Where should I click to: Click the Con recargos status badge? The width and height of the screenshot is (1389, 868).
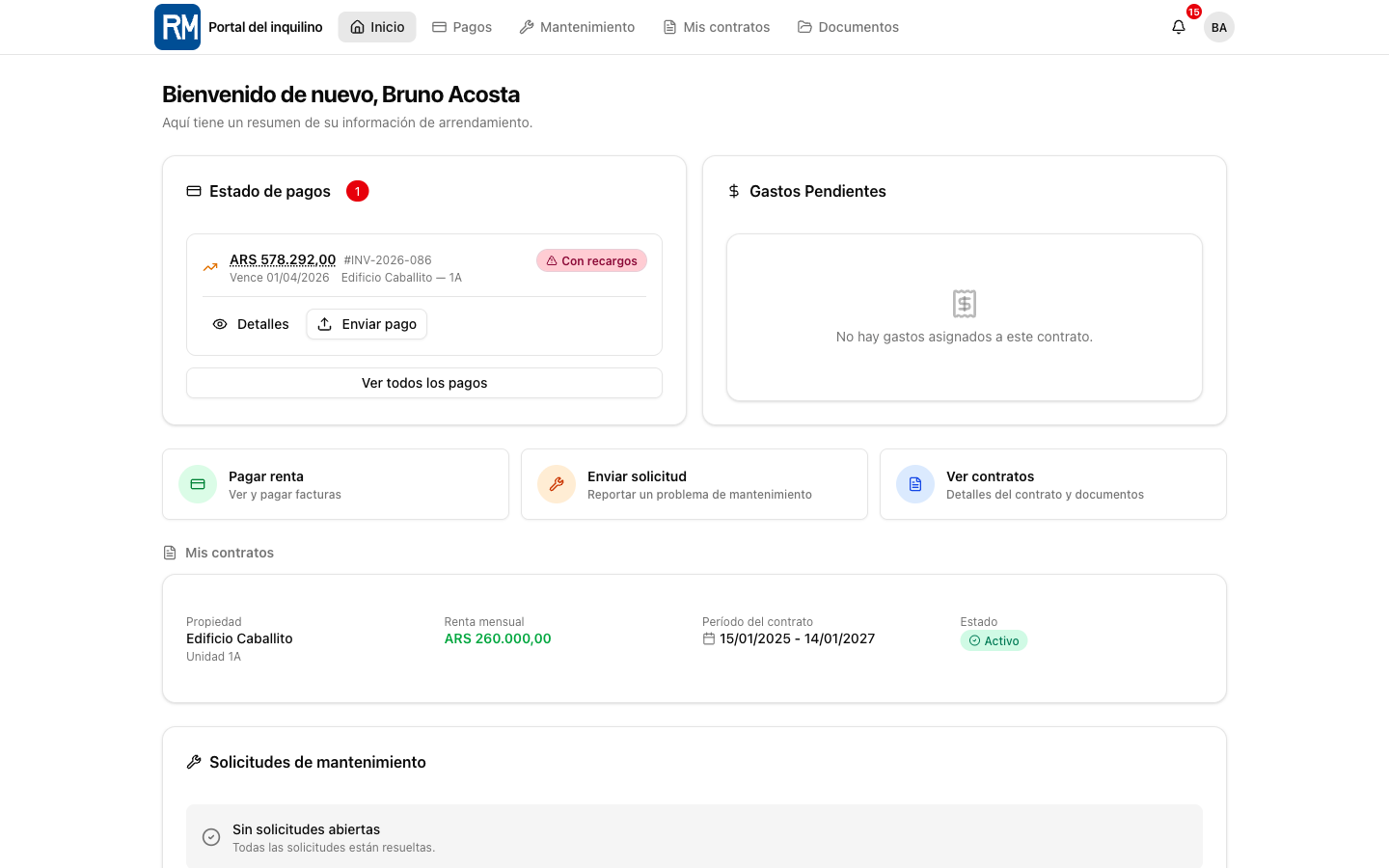point(591,260)
